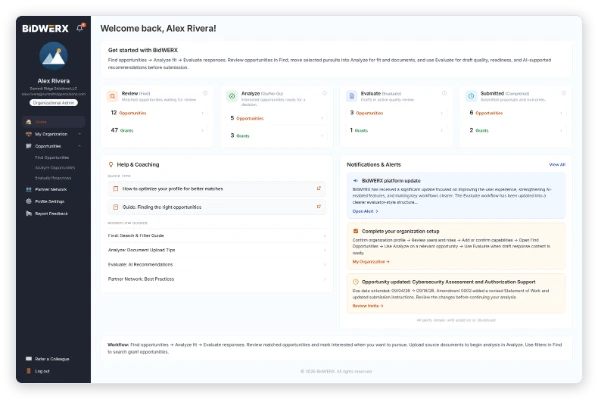Open Partner Network: Best Practices guide
This screenshot has height=399, width=598.
[x=217, y=279]
